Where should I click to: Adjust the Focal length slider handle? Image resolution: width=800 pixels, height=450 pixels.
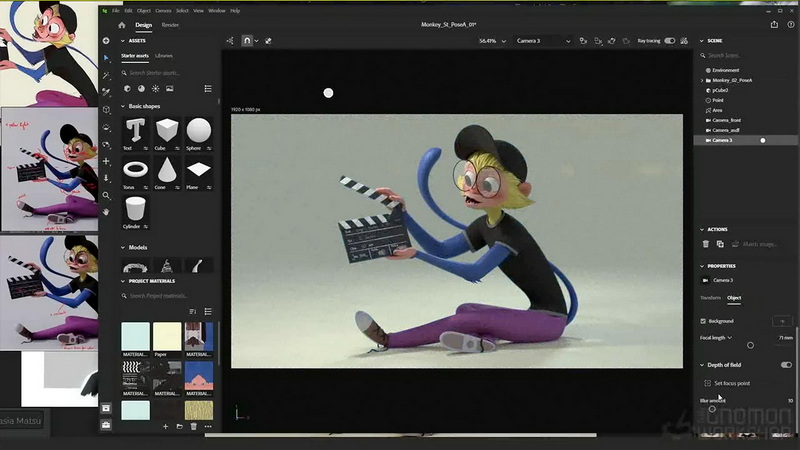pyautogui.click(x=750, y=345)
